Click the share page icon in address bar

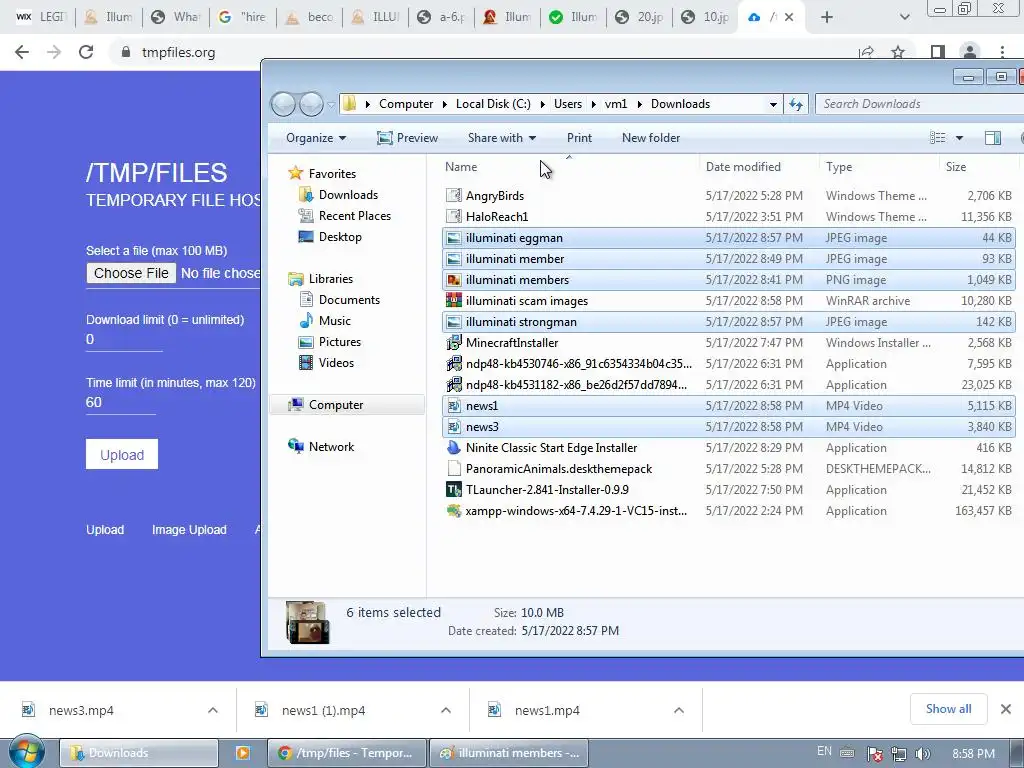point(867,52)
